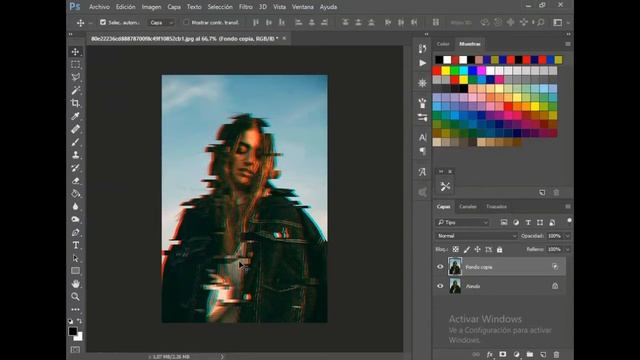Viewport: 640px width, 360px height.
Task: Switch to the Canales tab
Action: coord(468,207)
